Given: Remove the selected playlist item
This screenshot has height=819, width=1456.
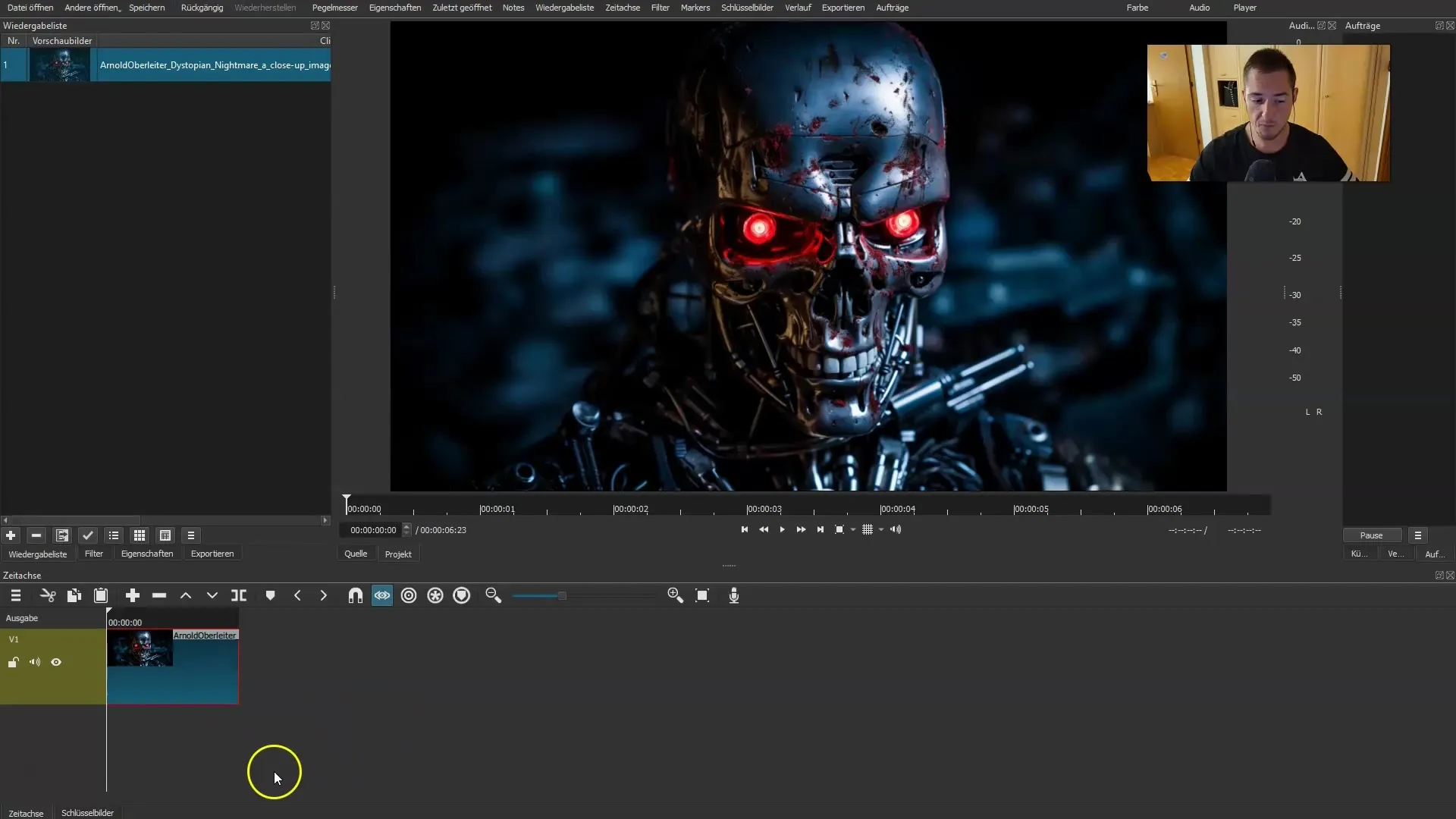Looking at the screenshot, I should click(x=36, y=535).
